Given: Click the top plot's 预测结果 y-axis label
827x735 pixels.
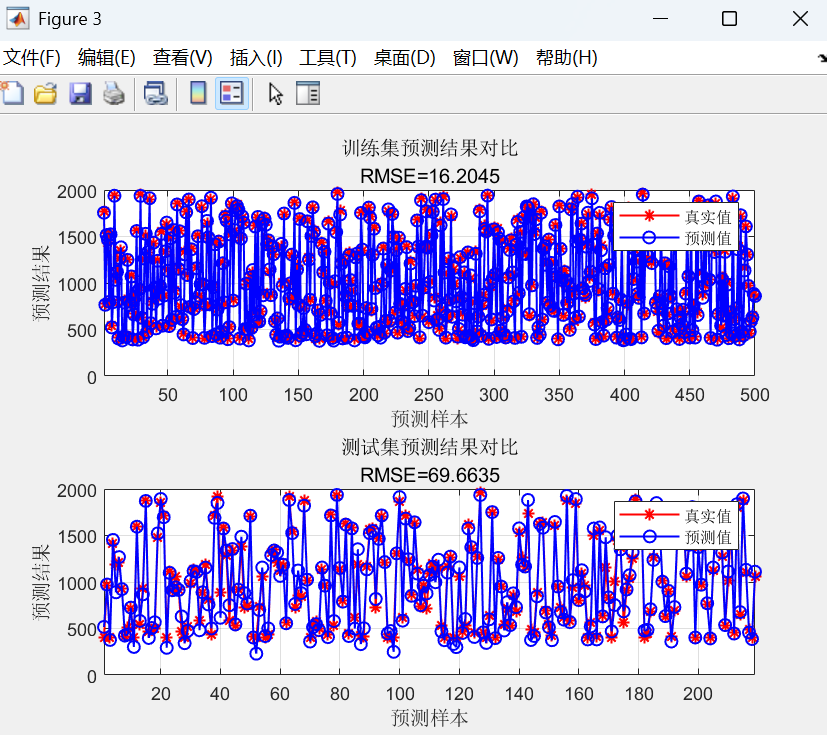Looking at the screenshot, I should click(x=41, y=283).
